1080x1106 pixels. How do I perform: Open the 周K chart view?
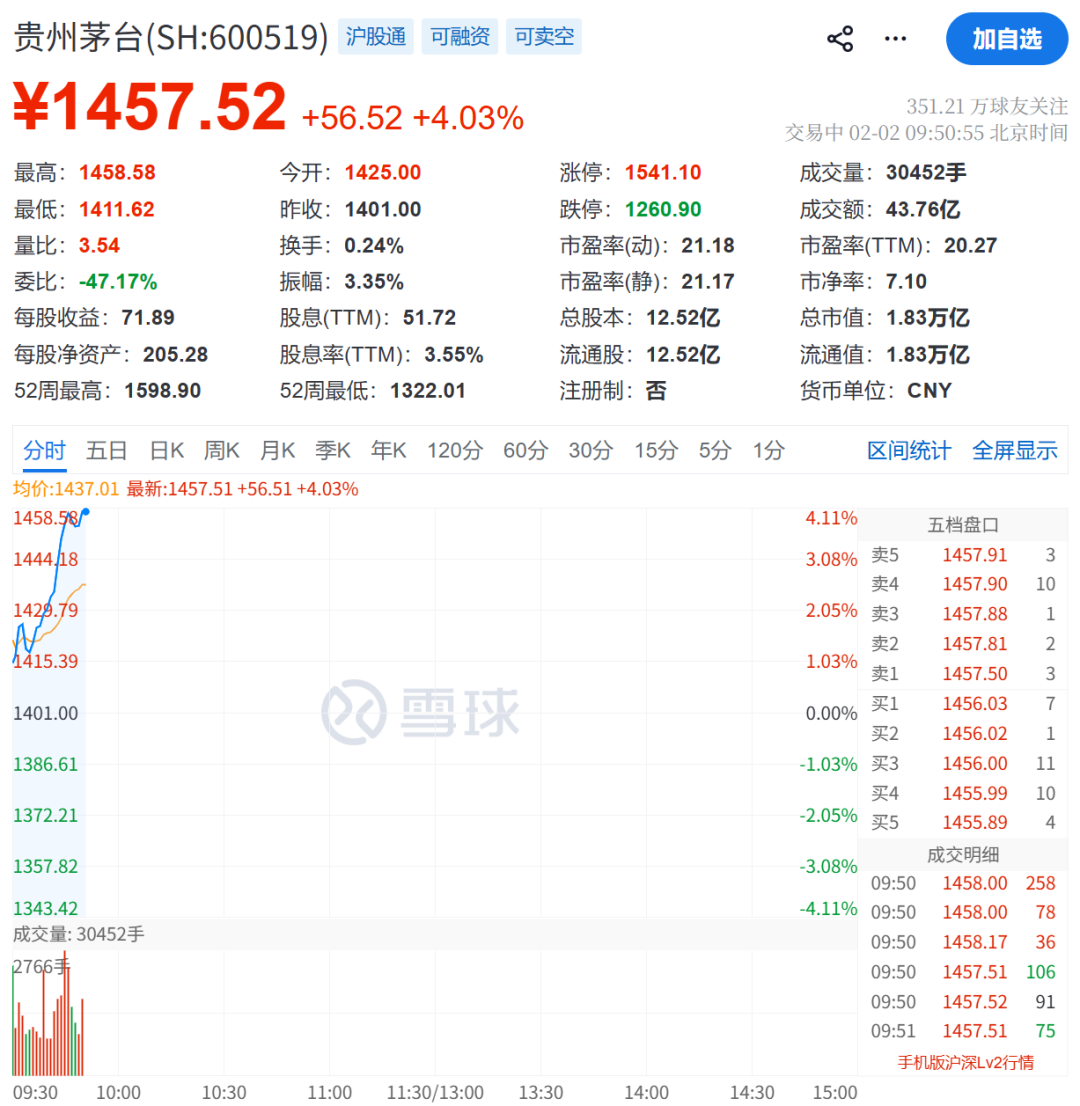(221, 450)
